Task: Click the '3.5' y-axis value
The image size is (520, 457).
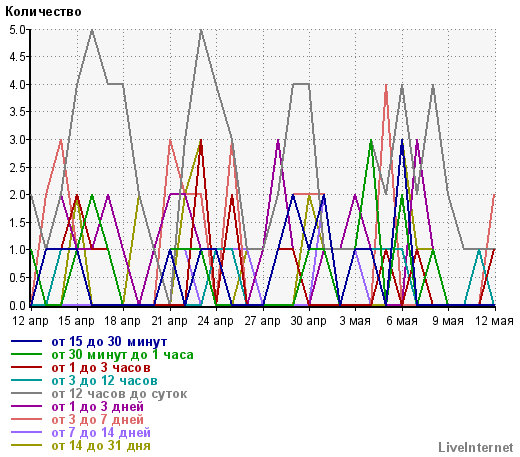Action: 17,112
